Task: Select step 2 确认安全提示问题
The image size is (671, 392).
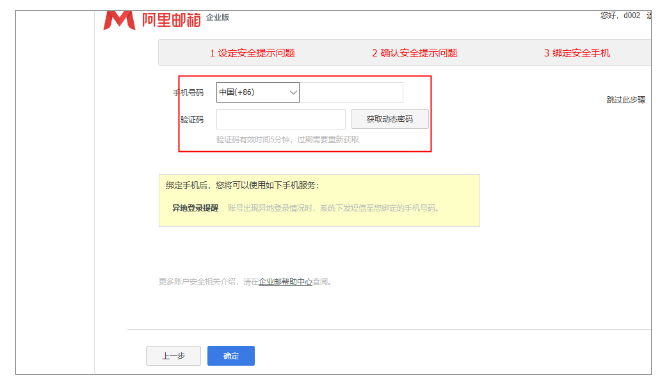Action: 414,53
